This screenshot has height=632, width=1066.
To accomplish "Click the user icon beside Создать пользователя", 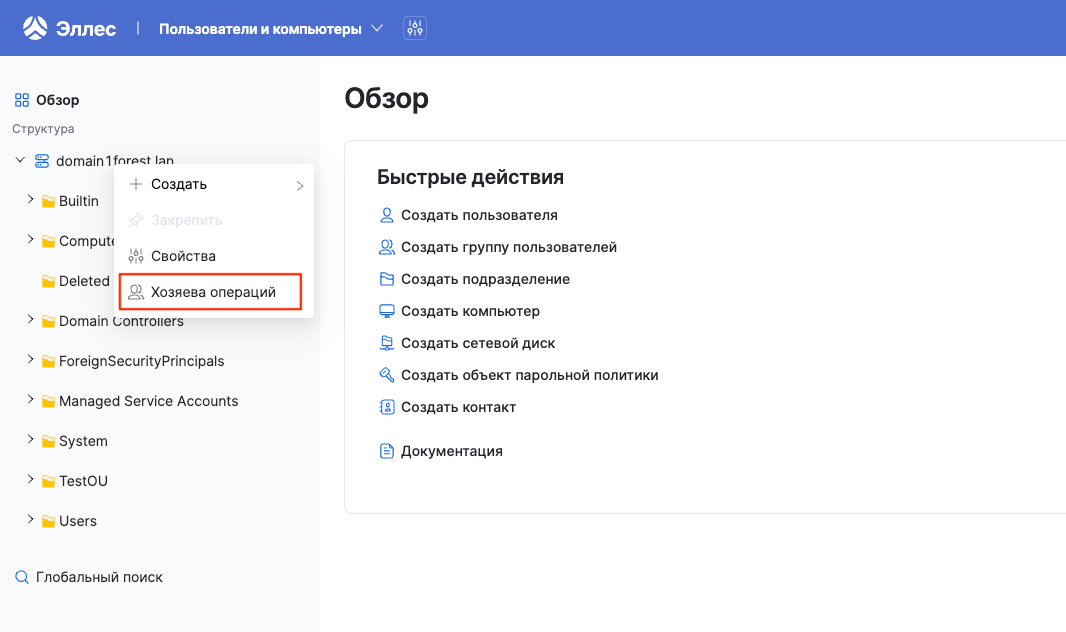I will coord(387,215).
